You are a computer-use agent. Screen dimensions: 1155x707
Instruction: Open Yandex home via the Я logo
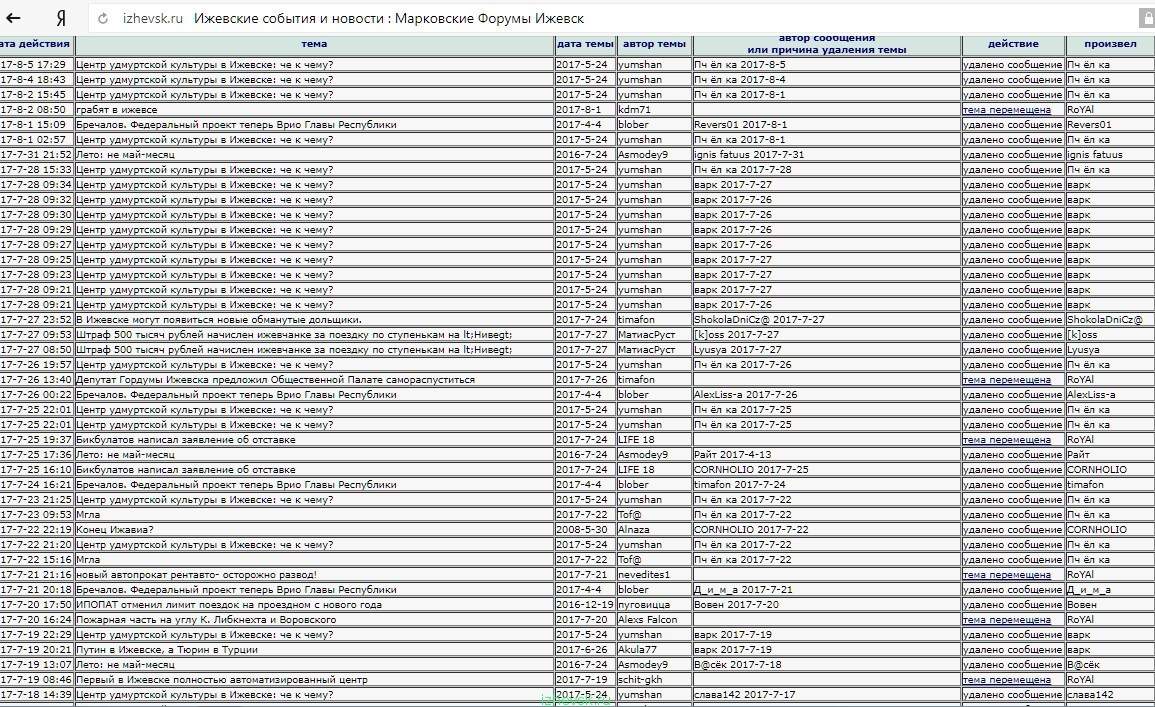pyautogui.click(x=61, y=18)
